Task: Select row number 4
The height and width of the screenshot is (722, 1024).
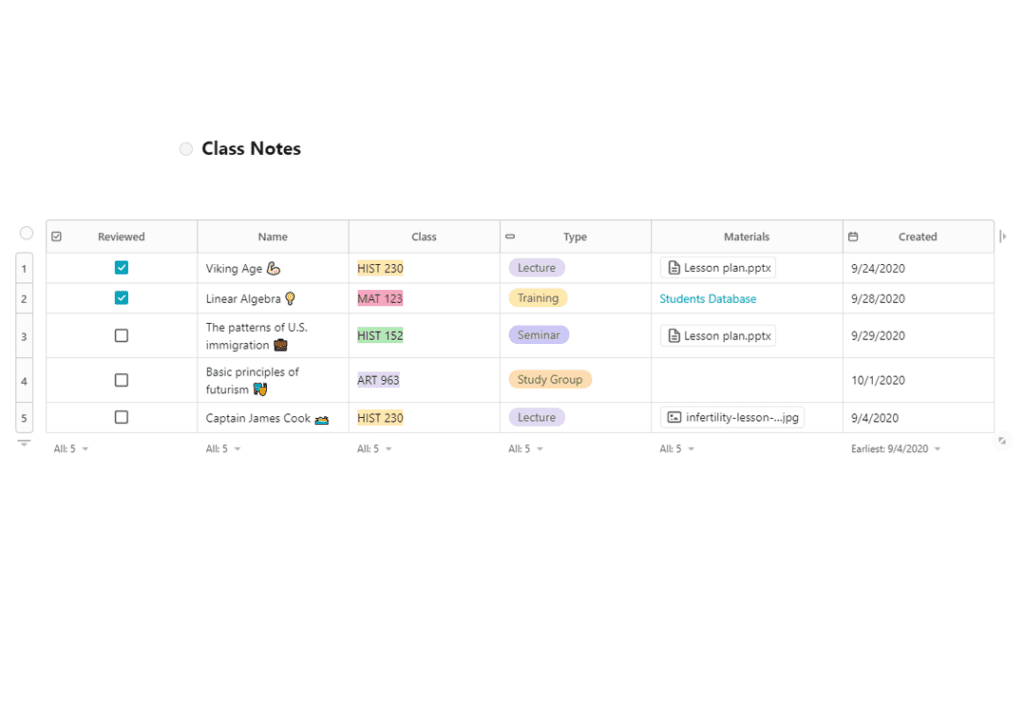Action: click(24, 381)
